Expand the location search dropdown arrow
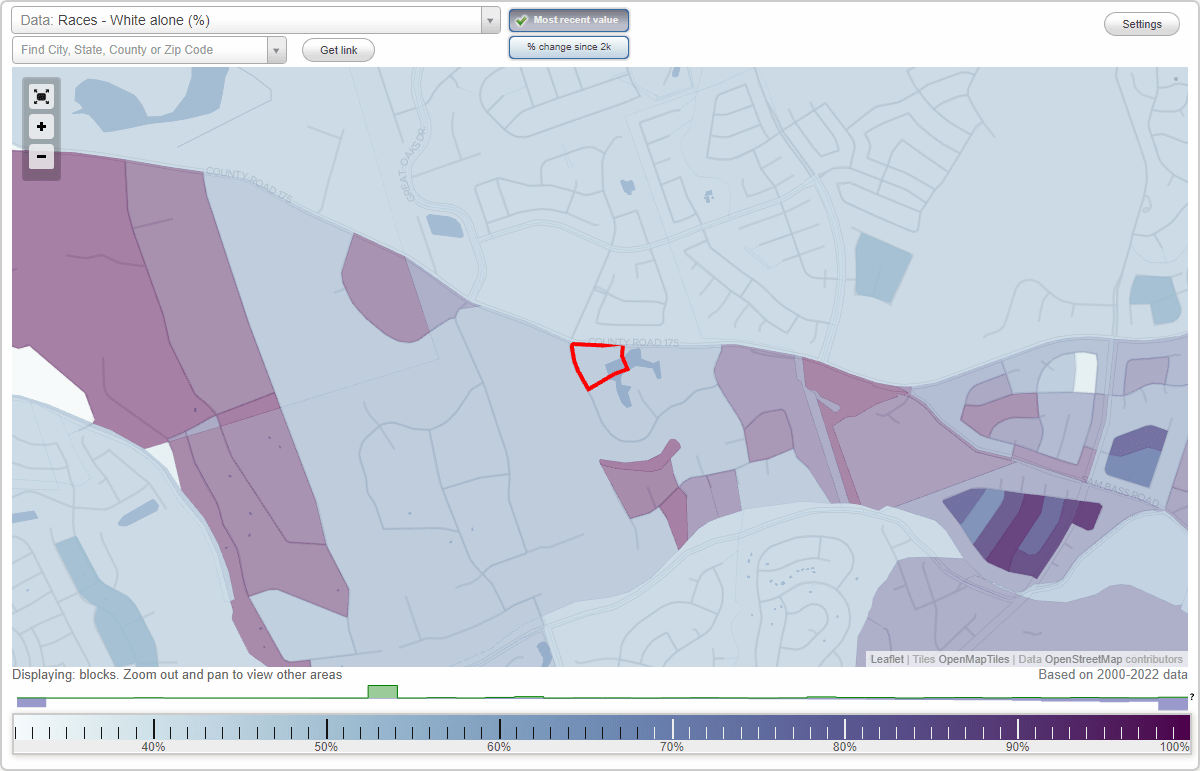This screenshot has width=1200, height=771. click(x=277, y=50)
